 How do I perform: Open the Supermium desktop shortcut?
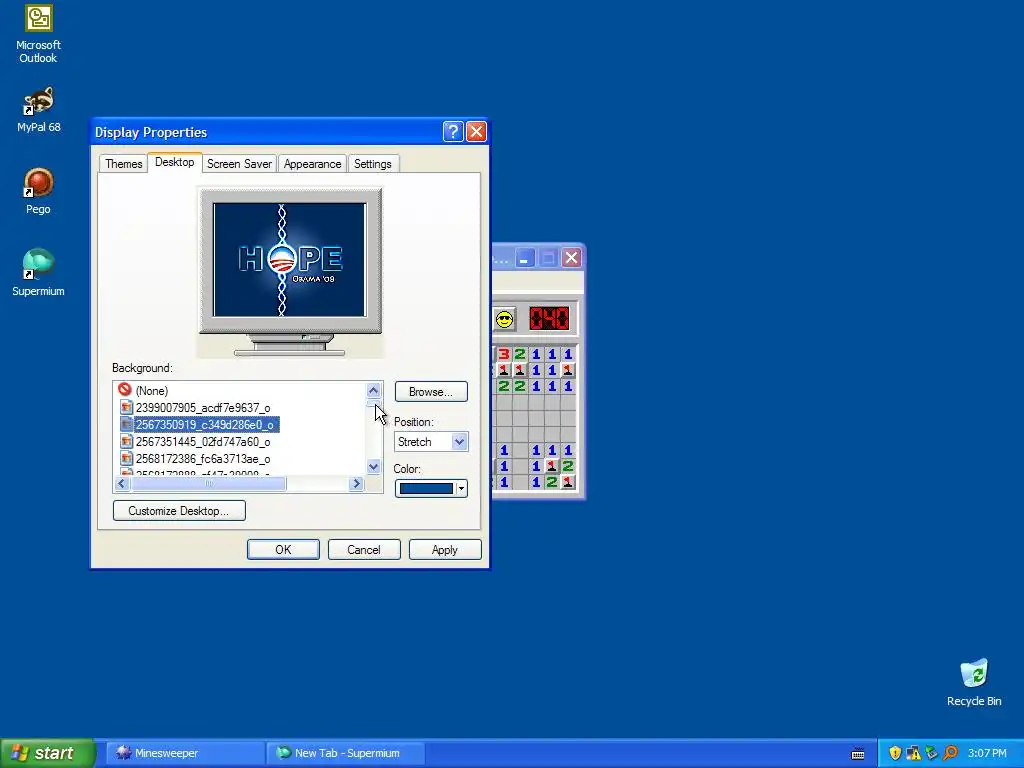click(39, 273)
